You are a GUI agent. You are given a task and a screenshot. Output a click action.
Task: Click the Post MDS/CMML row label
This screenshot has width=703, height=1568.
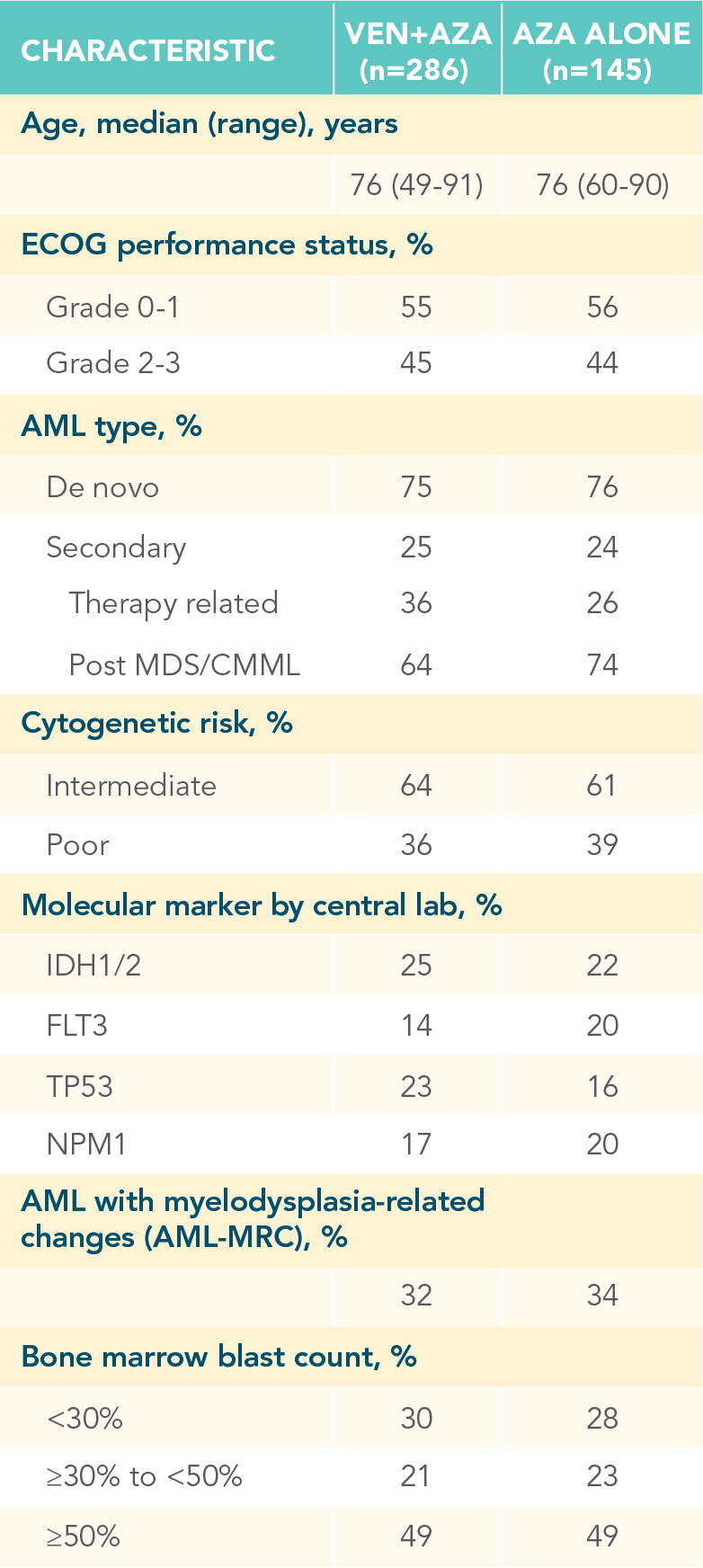click(x=184, y=665)
